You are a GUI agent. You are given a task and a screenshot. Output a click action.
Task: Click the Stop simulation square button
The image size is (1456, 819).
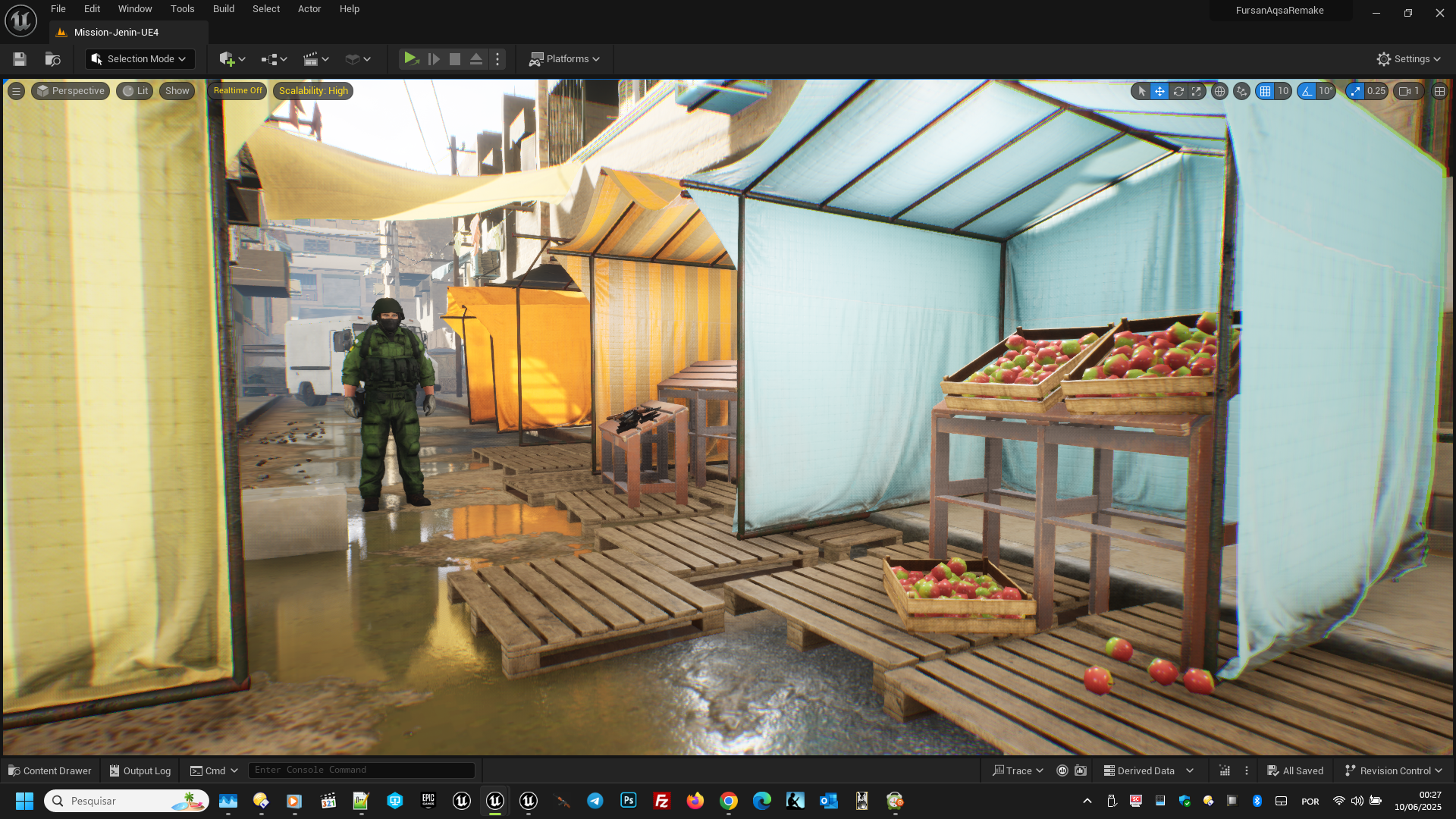pos(455,59)
